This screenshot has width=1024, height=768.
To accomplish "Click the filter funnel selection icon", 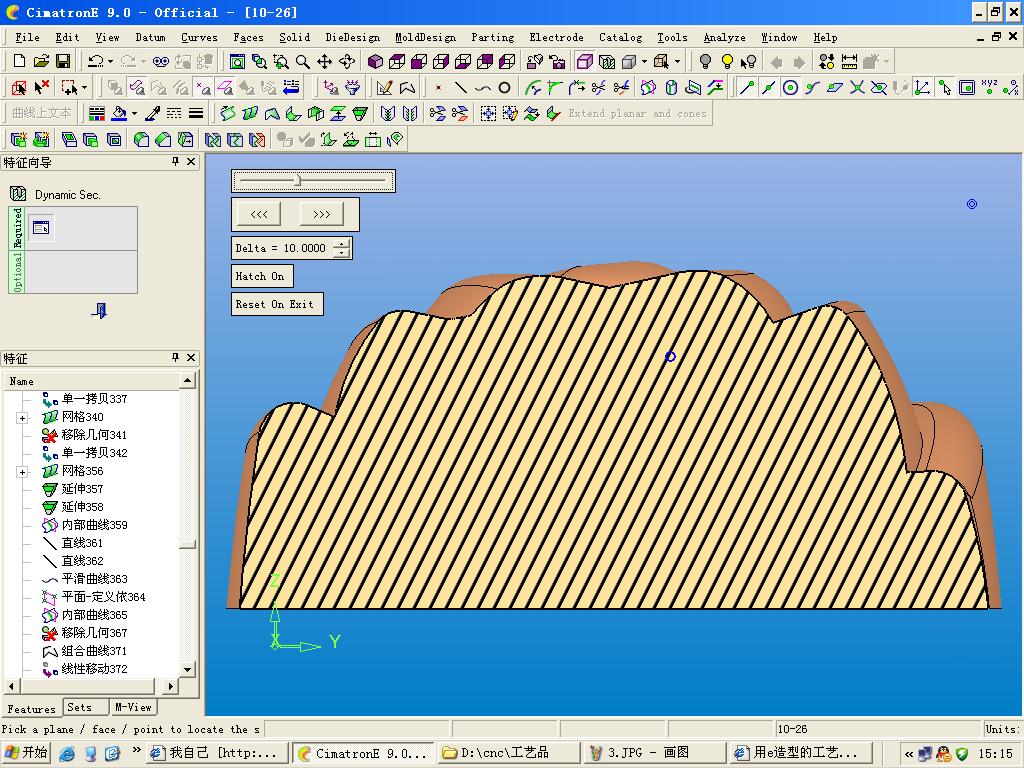I will click(353, 87).
